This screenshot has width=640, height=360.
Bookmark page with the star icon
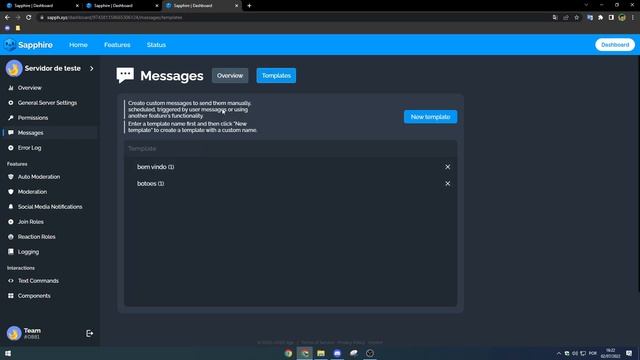point(577,18)
